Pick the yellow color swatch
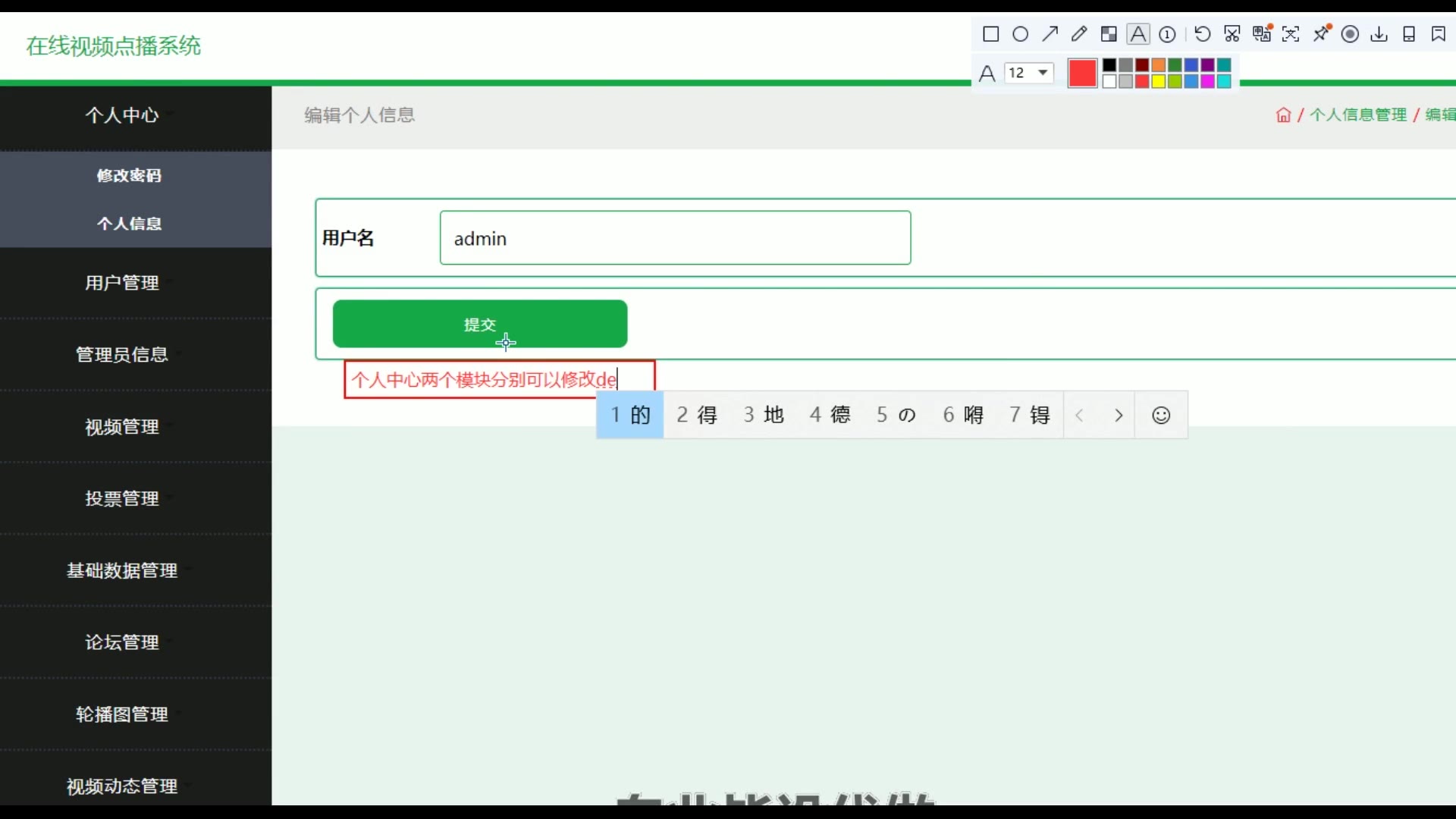1456x819 pixels. pyautogui.click(x=1158, y=81)
